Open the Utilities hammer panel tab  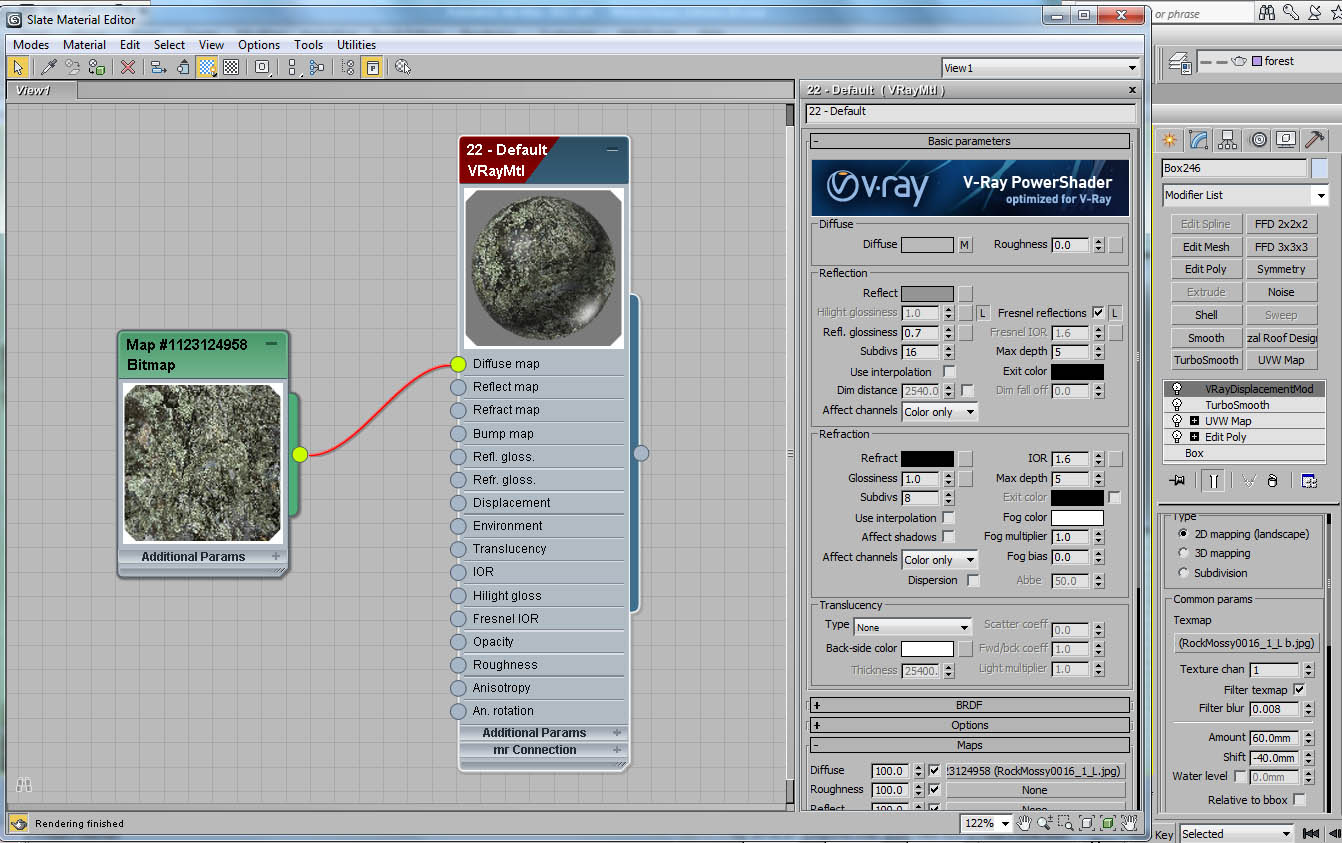point(1316,139)
